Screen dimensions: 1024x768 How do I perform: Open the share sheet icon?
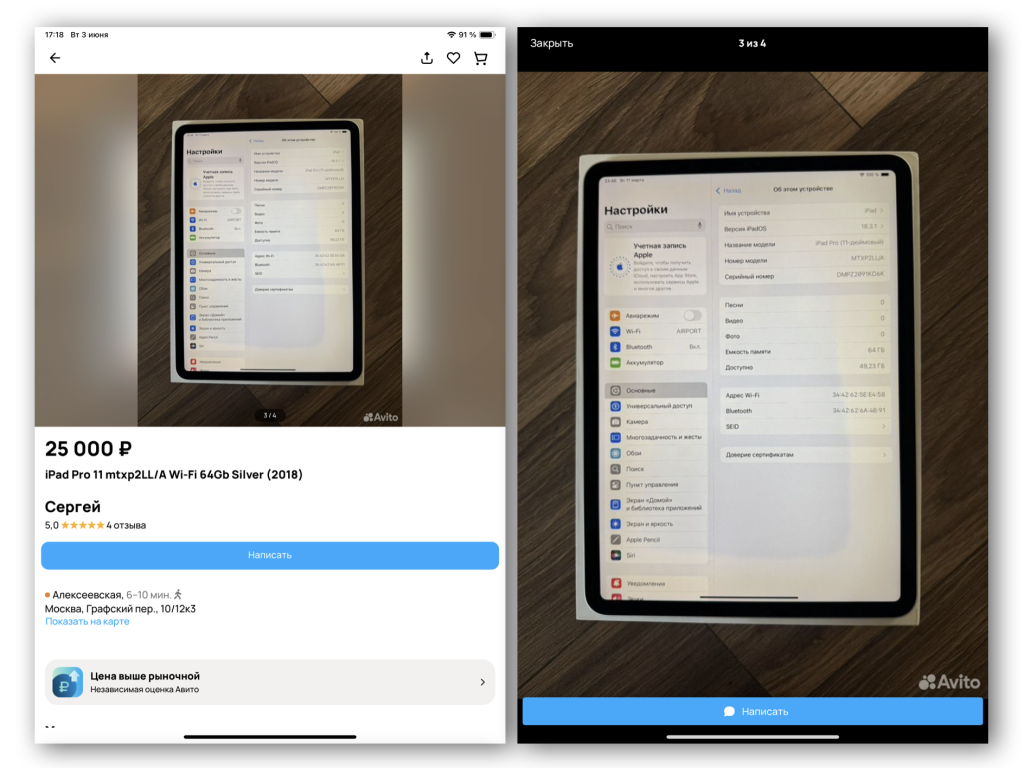(x=426, y=58)
